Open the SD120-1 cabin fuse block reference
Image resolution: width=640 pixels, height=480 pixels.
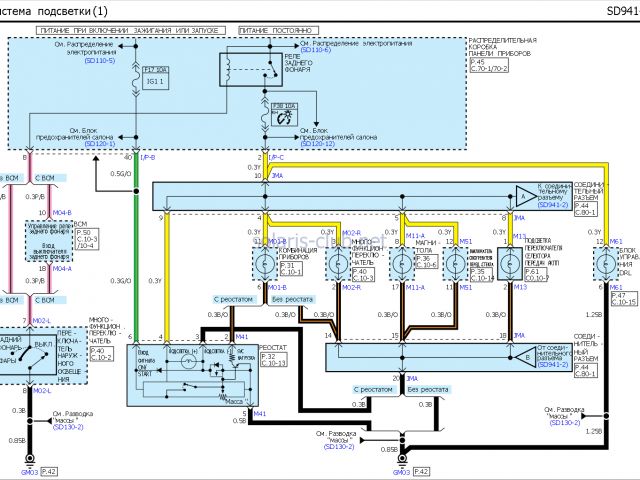click(x=100, y=144)
